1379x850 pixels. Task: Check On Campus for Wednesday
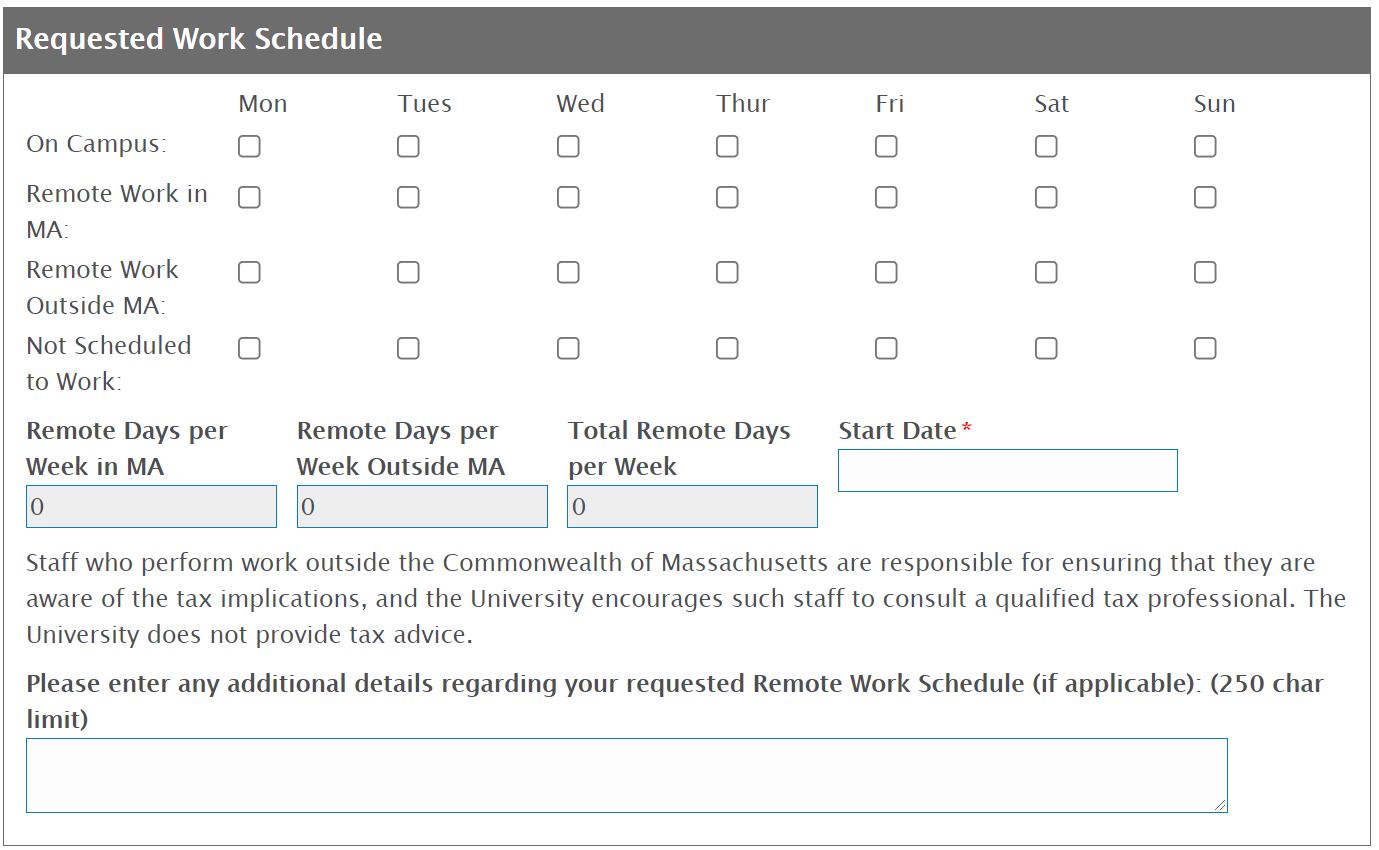(x=568, y=147)
